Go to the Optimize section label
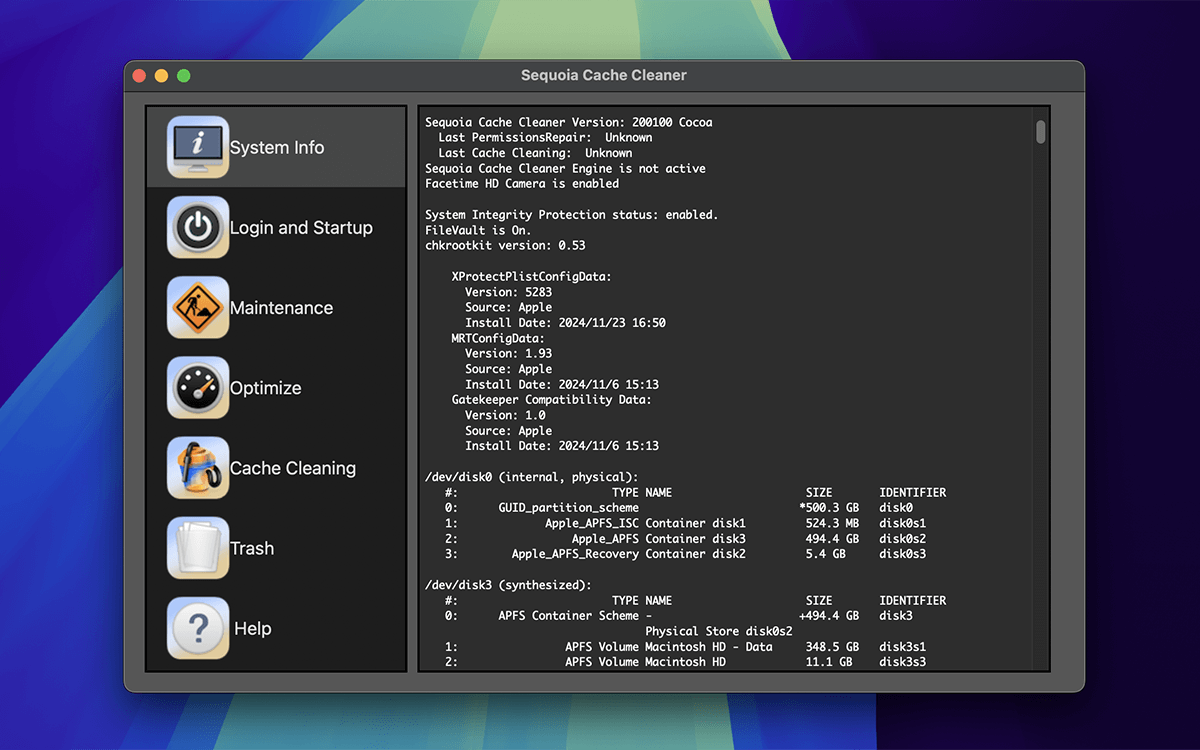1200x750 pixels. pos(265,388)
